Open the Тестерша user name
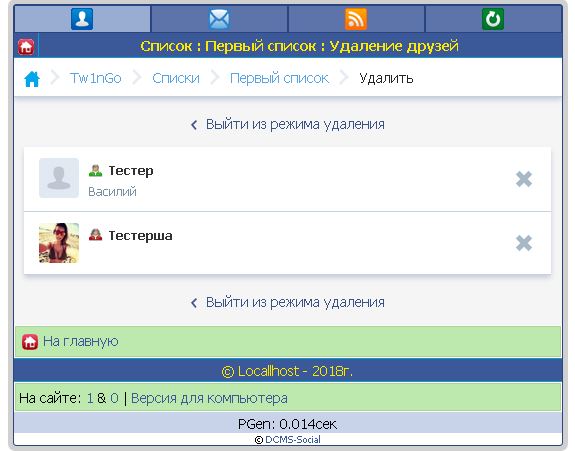The image size is (575, 451). [x=140, y=235]
